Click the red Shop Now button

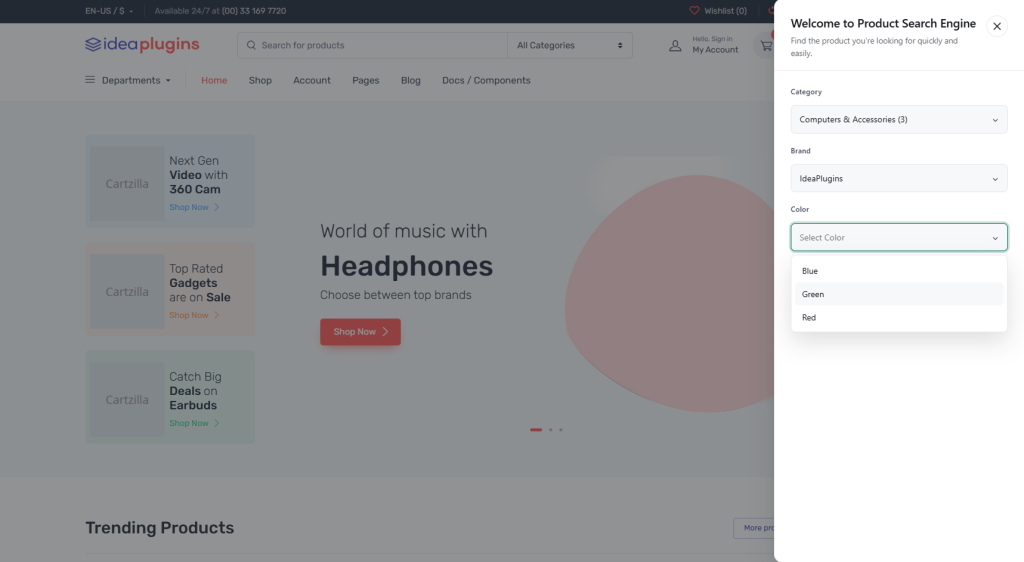(x=360, y=332)
